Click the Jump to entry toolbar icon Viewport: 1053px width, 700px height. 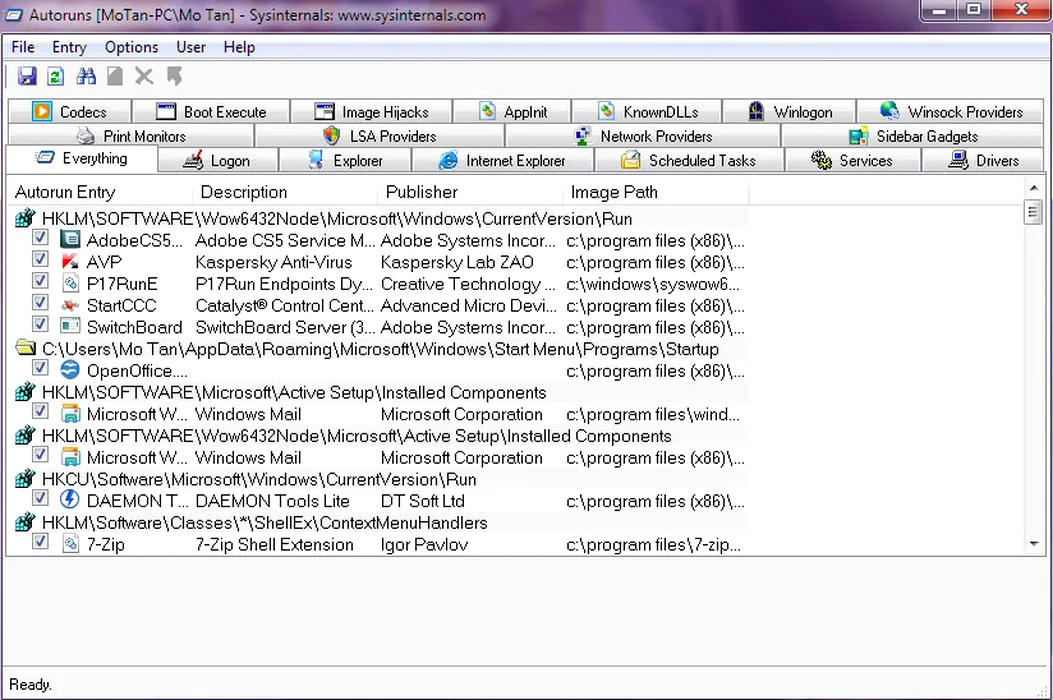point(174,76)
